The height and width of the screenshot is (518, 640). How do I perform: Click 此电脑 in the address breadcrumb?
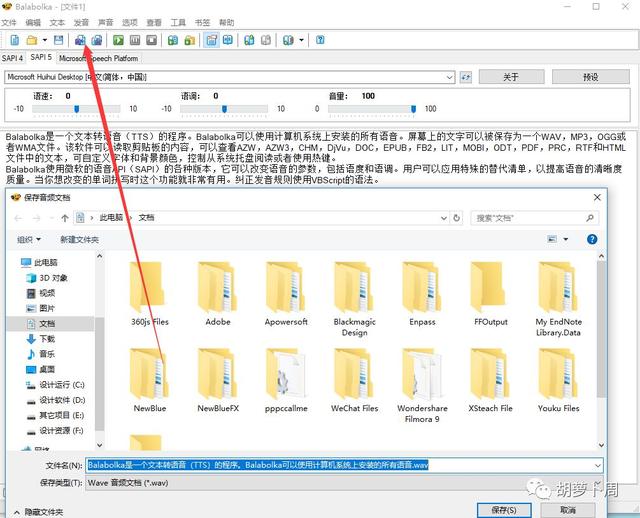click(111, 218)
